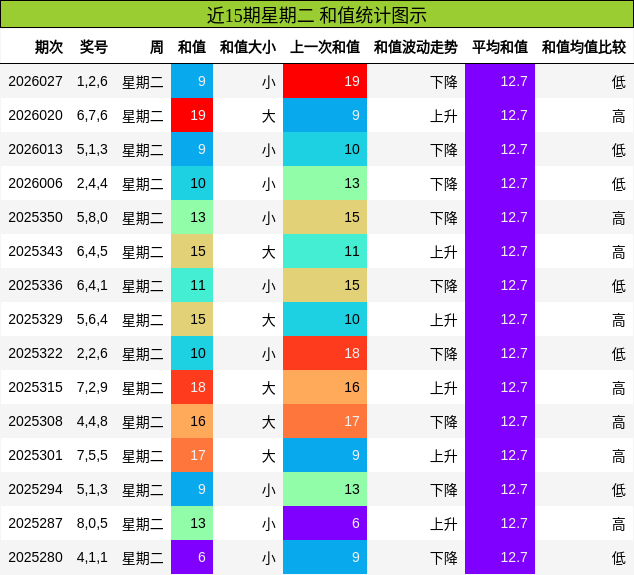Click 小 size value in row 2026027
The height and width of the screenshot is (575, 634).
[x=269, y=82]
